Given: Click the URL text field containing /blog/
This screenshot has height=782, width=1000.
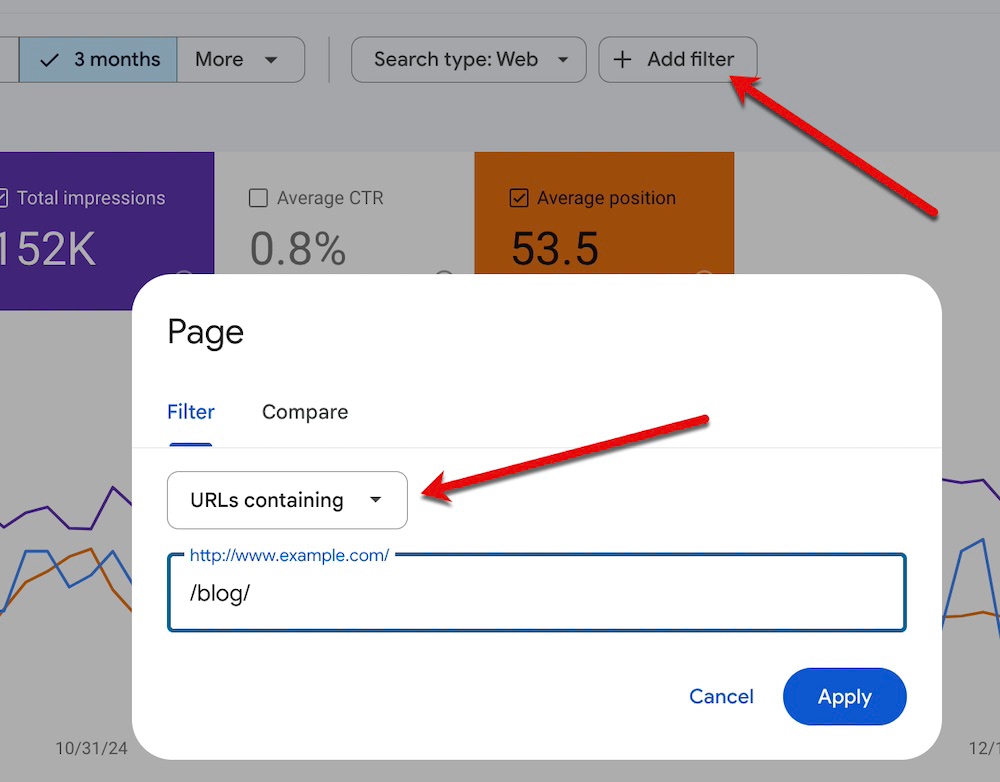Looking at the screenshot, I should click(536, 593).
